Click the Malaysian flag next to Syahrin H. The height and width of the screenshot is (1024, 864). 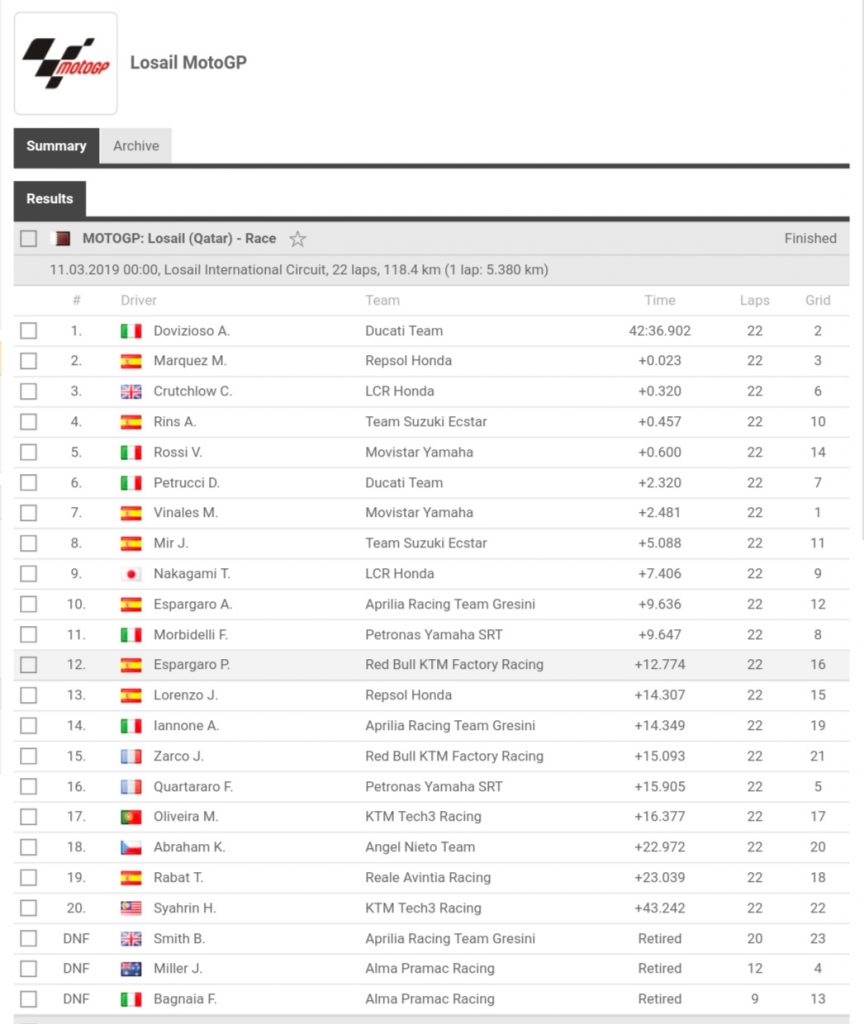pyautogui.click(x=131, y=908)
